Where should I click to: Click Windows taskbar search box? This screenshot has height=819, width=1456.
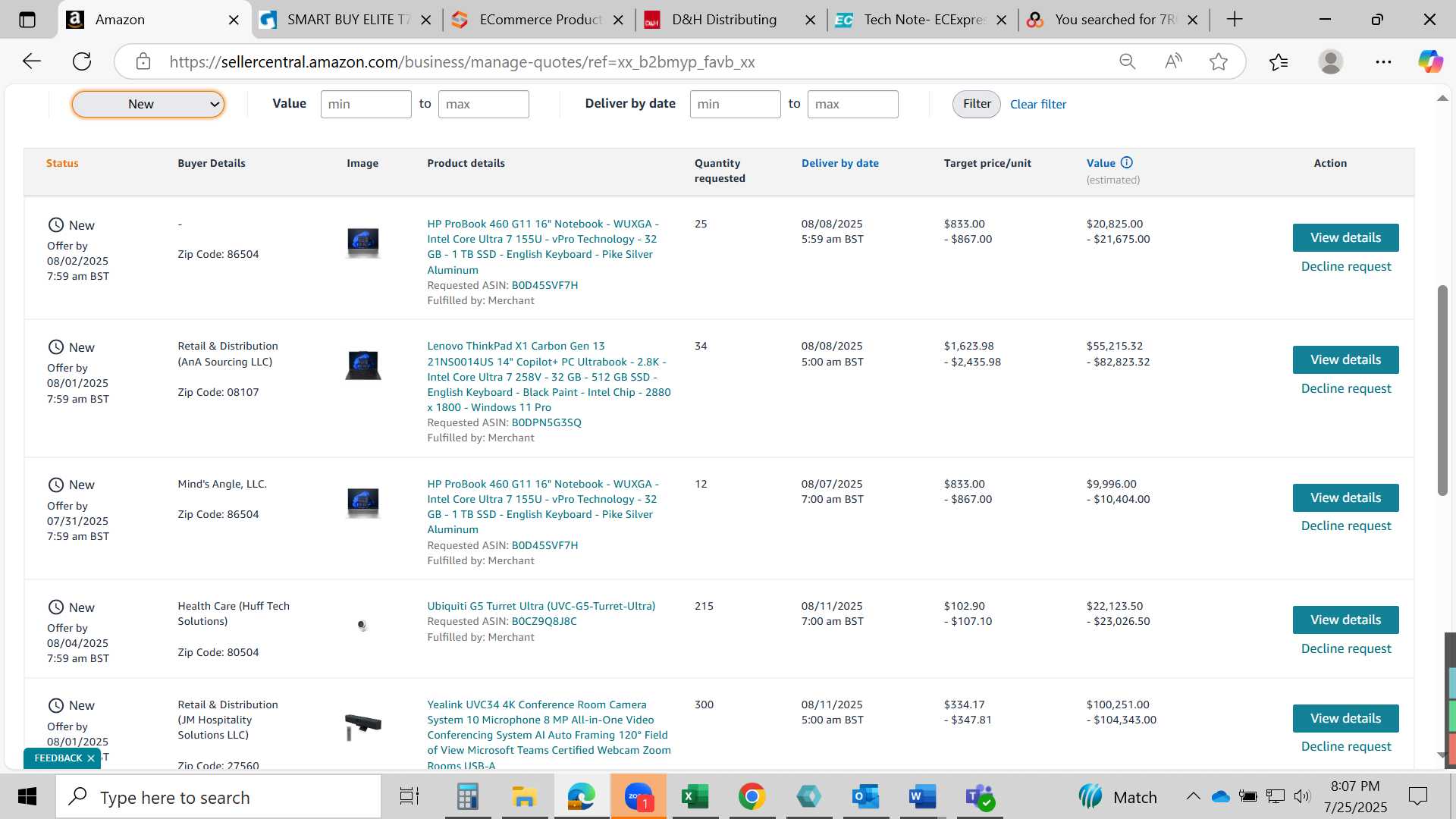pyautogui.click(x=218, y=797)
